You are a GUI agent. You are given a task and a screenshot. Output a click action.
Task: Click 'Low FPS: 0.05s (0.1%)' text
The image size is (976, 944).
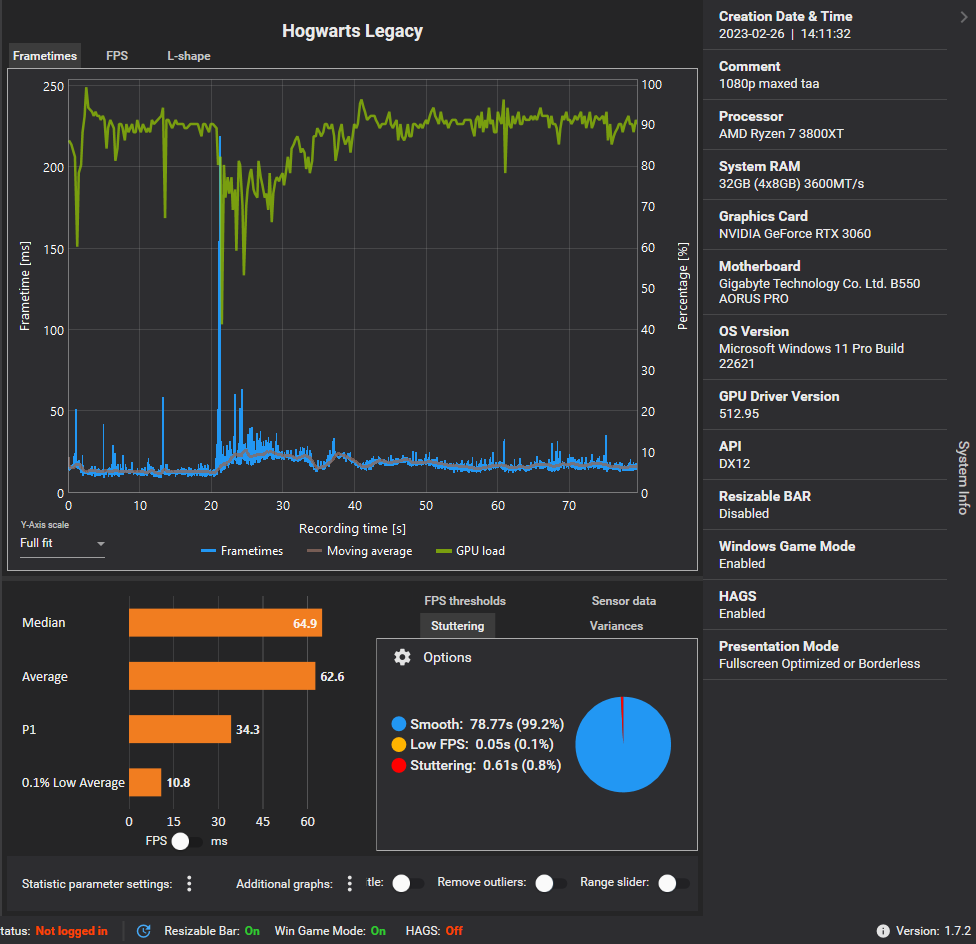click(x=482, y=744)
